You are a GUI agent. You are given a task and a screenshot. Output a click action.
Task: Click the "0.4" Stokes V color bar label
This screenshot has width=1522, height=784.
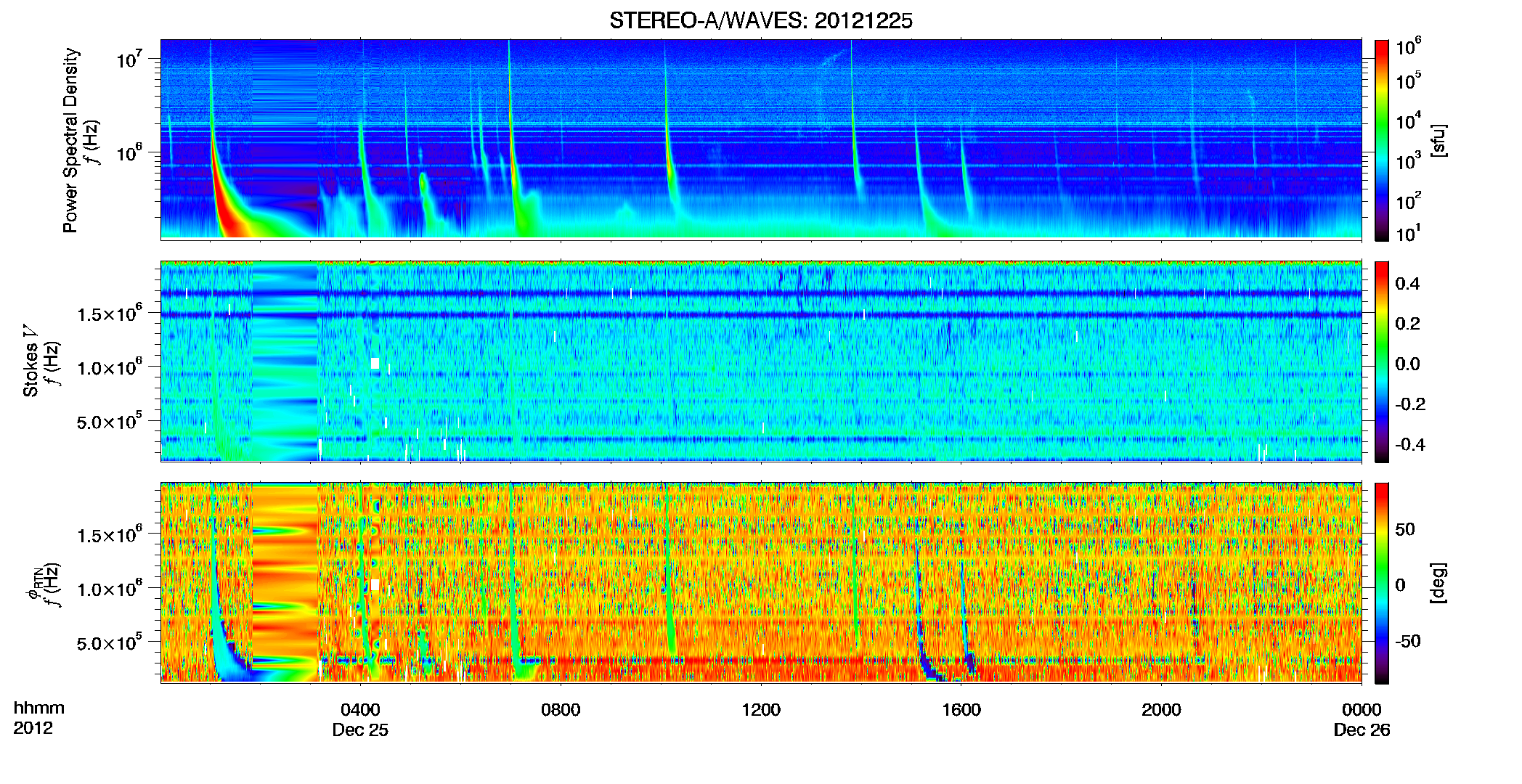point(1407,283)
